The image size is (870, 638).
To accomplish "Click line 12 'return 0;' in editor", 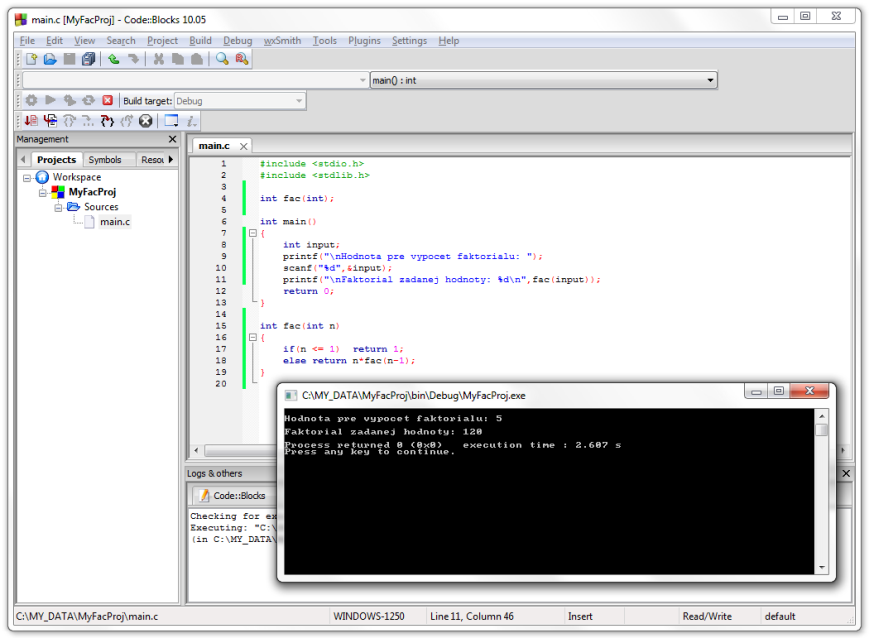I will 309,291.
